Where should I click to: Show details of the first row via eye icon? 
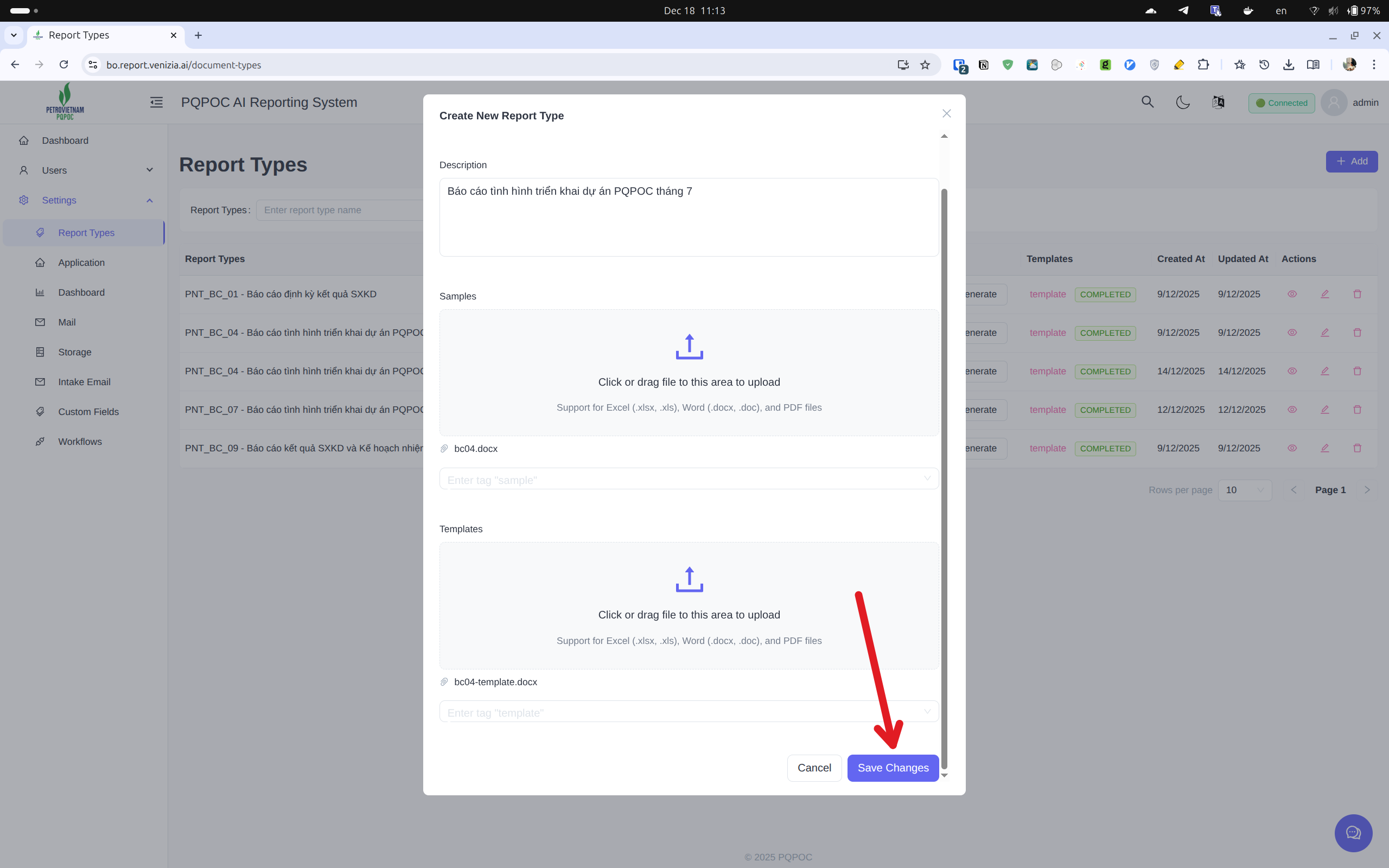[1292, 293]
